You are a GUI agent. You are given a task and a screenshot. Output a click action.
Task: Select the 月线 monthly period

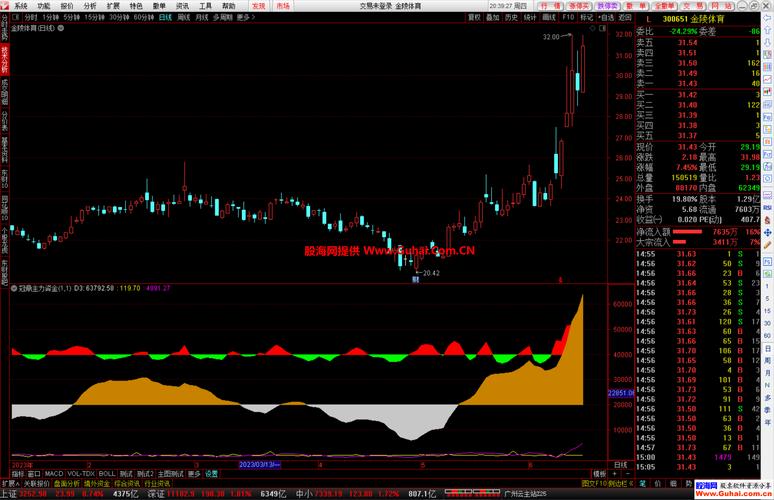point(202,17)
